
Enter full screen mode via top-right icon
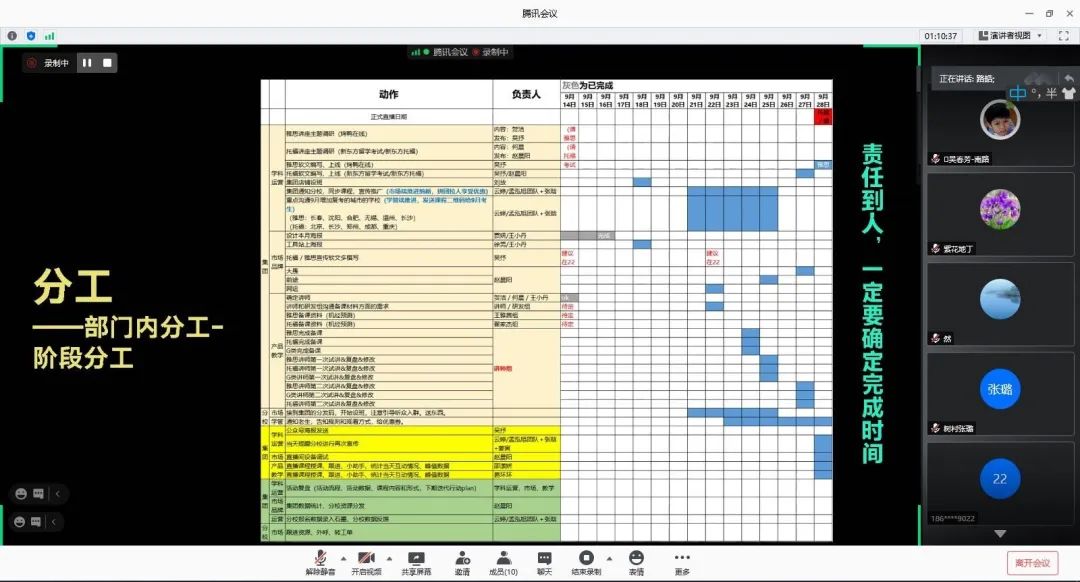1064,36
